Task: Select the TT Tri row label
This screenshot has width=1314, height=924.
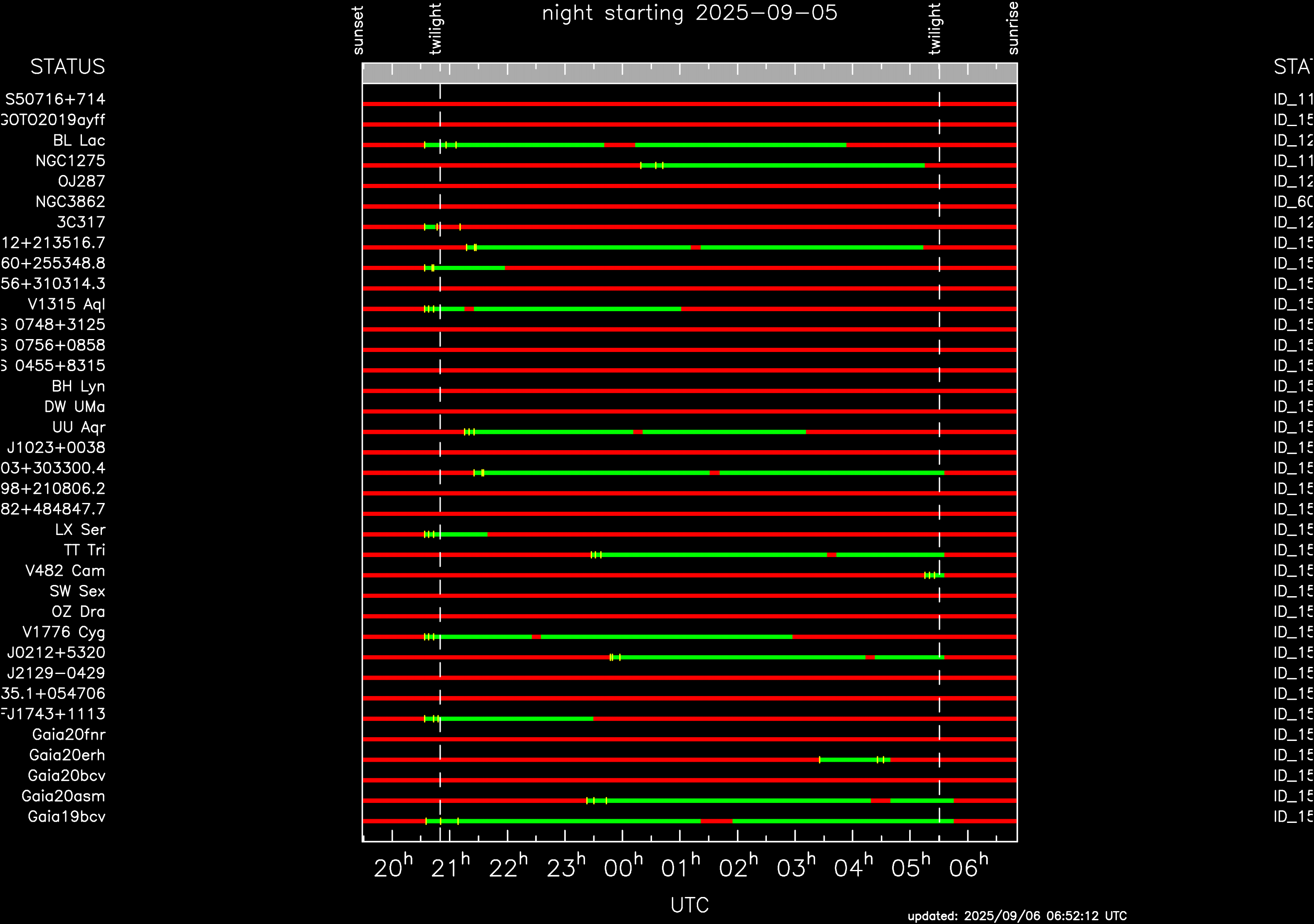Action: [x=85, y=550]
